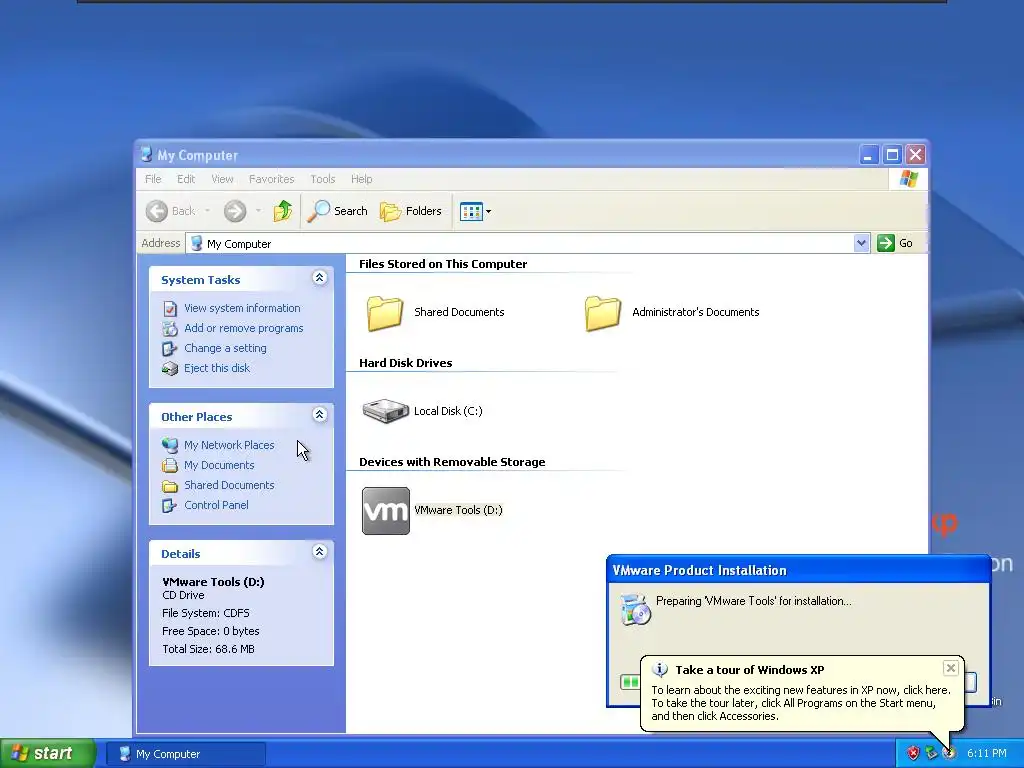Open the View menu
Screen dimensions: 1024x768
222,179
